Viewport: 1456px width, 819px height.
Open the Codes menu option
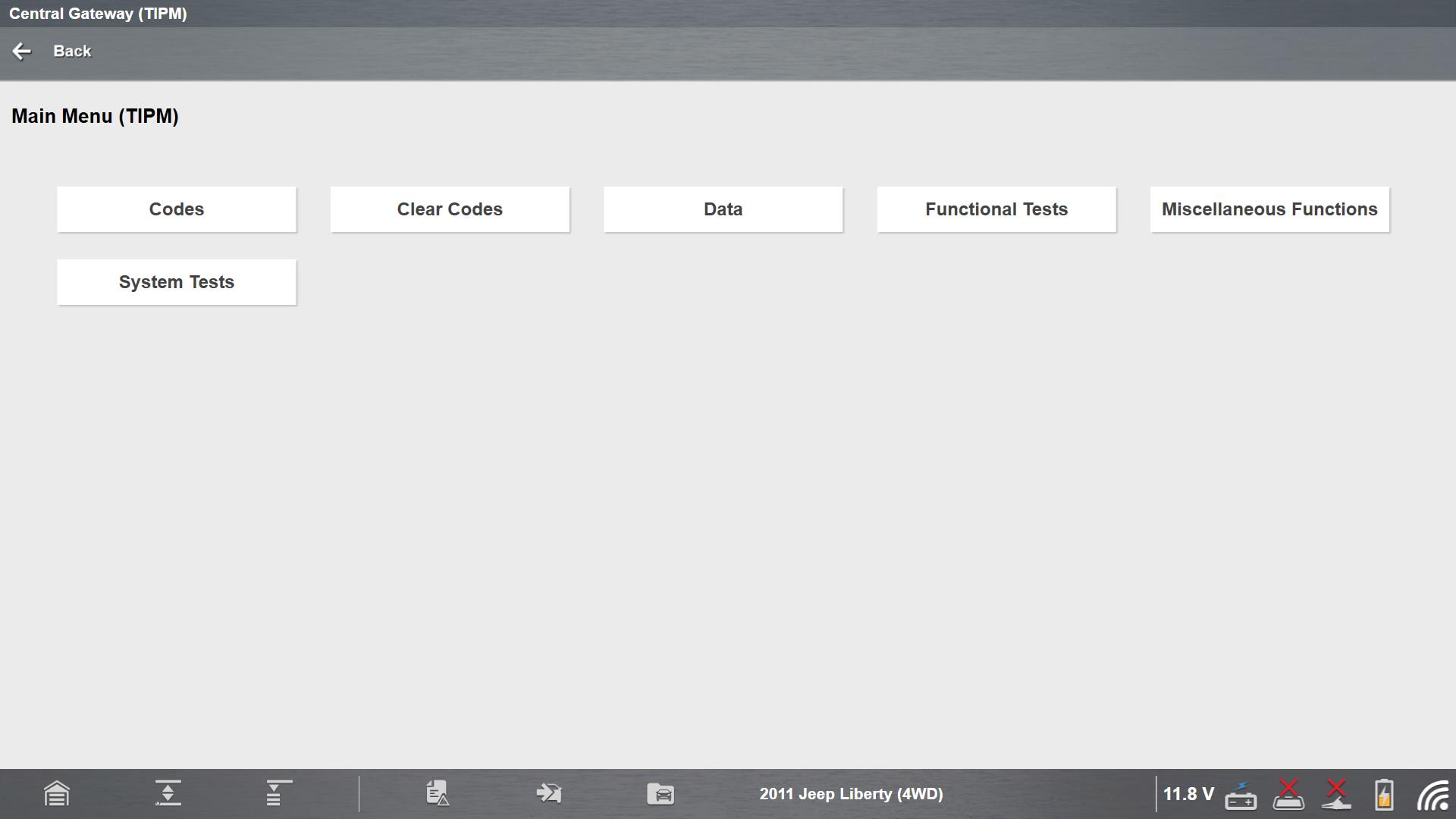coord(177,209)
